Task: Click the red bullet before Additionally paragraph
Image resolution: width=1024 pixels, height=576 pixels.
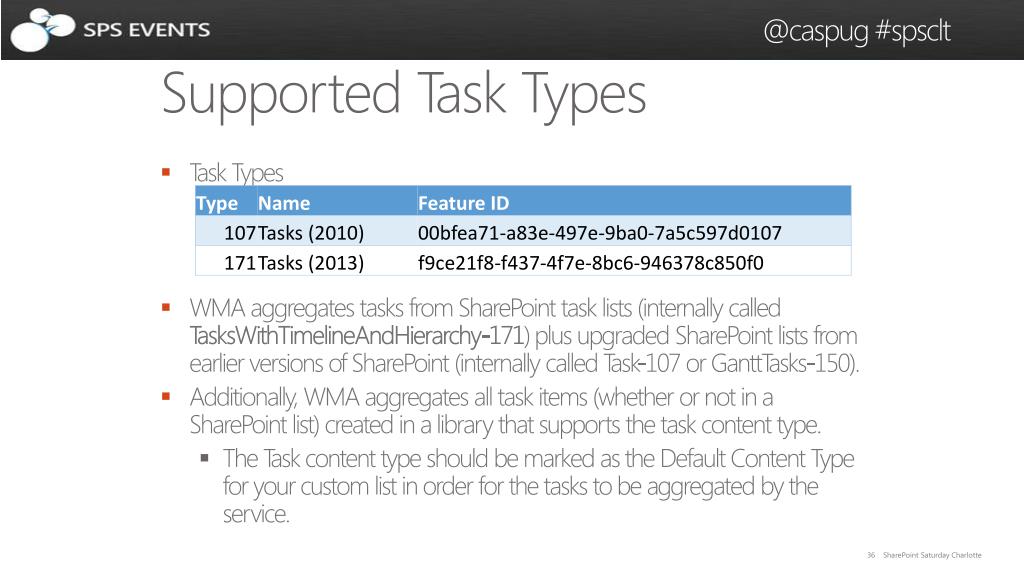Action: click(166, 396)
